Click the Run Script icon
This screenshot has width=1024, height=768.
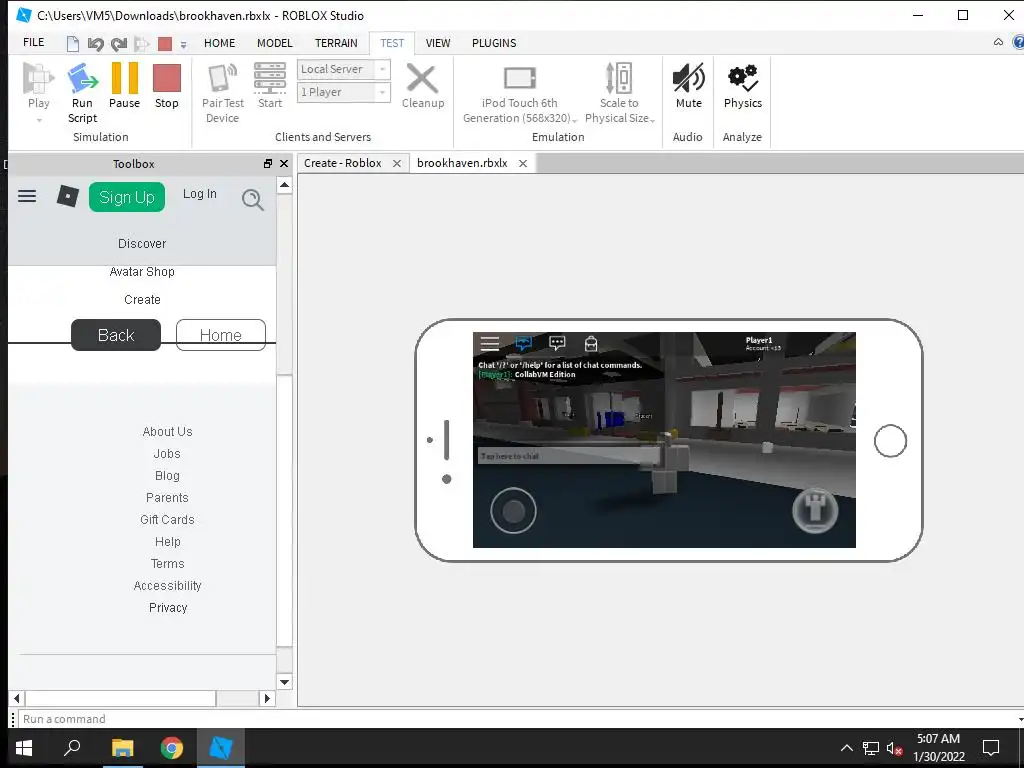pyautogui.click(x=82, y=78)
